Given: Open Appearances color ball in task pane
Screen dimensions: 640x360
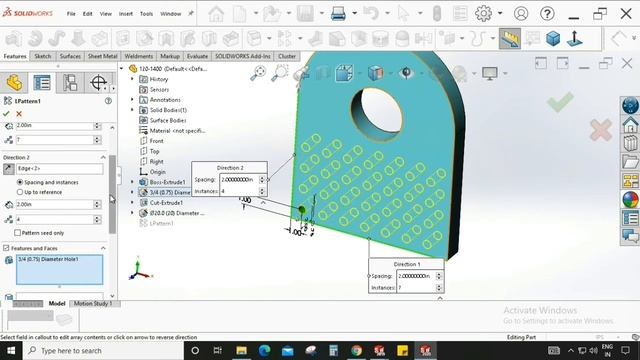Looking at the screenshot, I should coord(630,200).
